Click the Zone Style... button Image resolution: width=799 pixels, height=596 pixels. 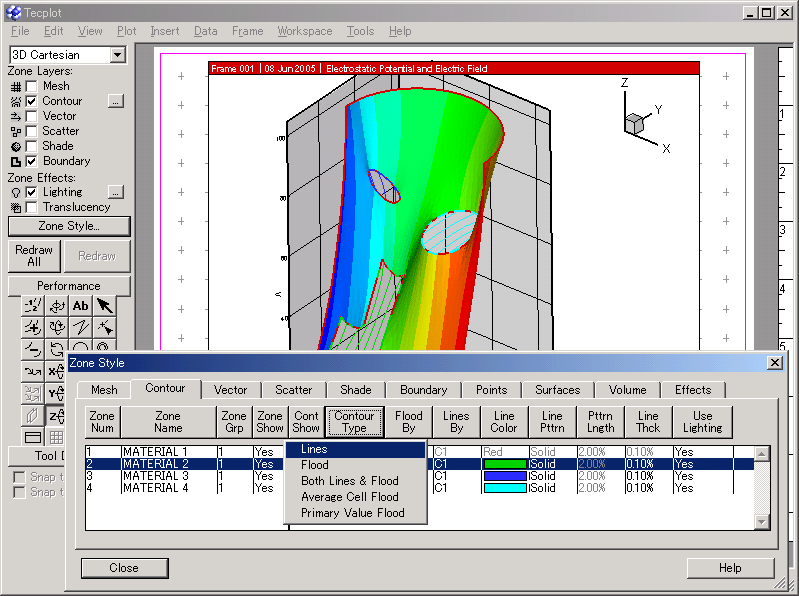click(x=69, y=226)
